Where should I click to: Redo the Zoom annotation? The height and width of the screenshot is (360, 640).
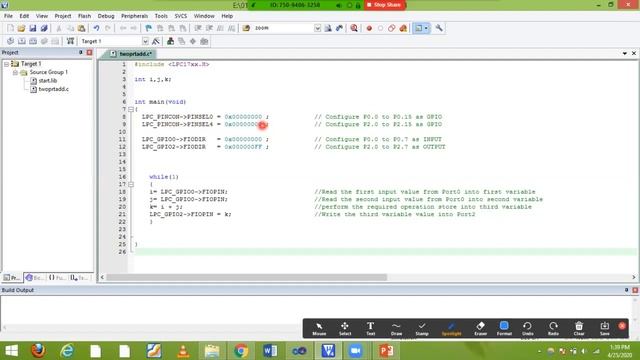[x=553, y=329]
